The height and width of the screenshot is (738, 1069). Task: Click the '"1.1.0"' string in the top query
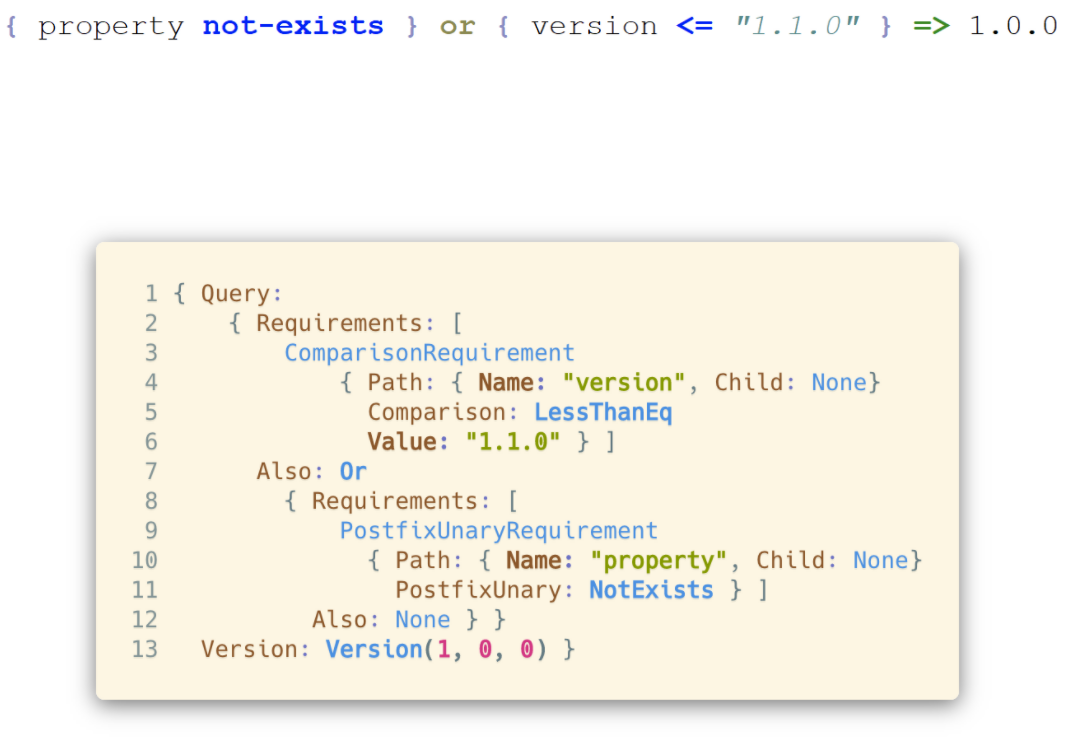click(x=798, y=26)
